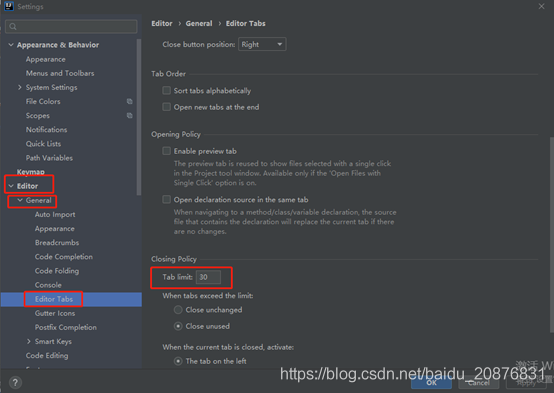Collapse the Editor tree section
This screenshot has height=393, width=554.
click(x=11, y=186)
